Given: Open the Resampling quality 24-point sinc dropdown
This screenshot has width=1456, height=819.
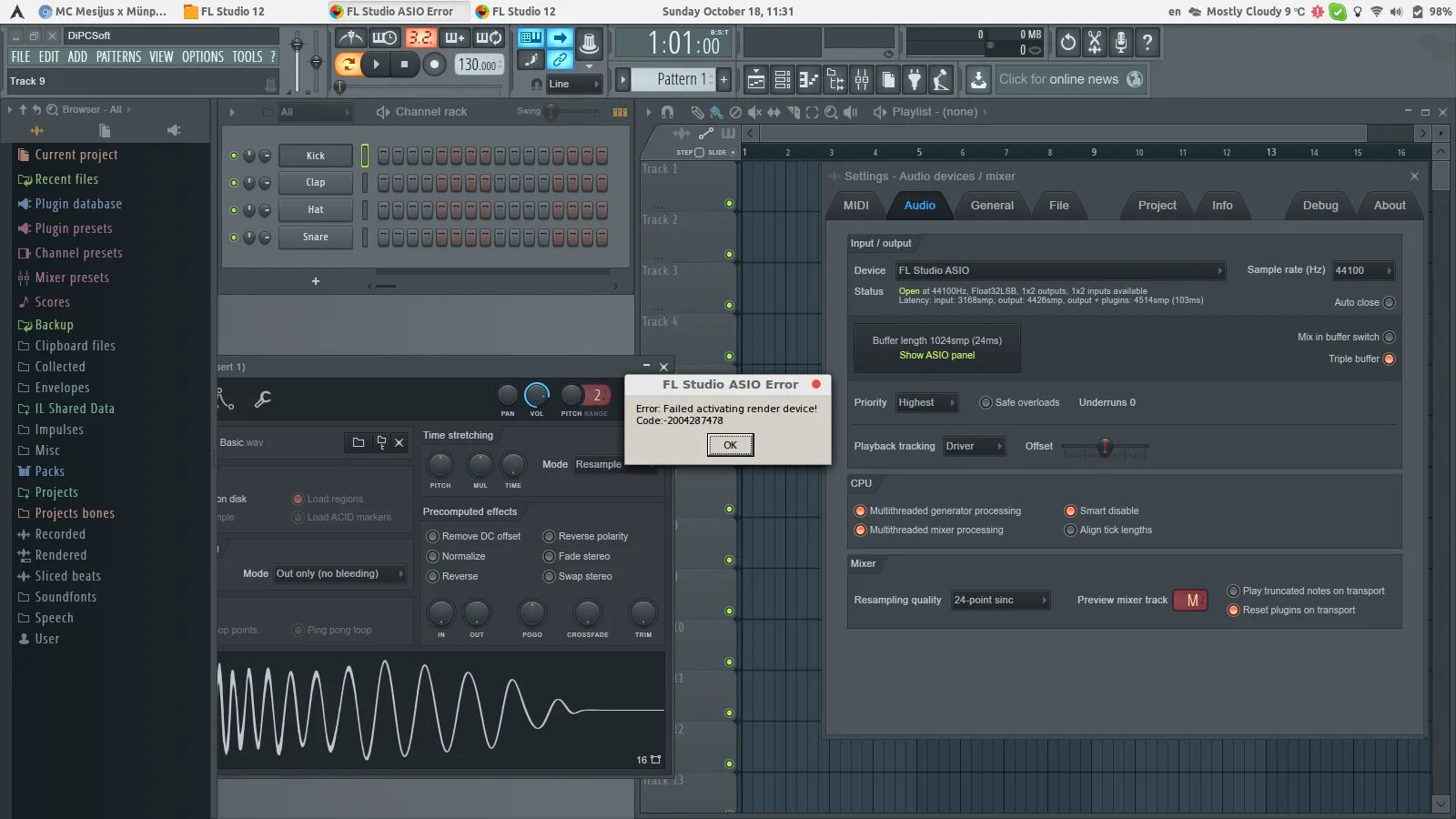Looking at the screenshot, I should coord(1000,600).
